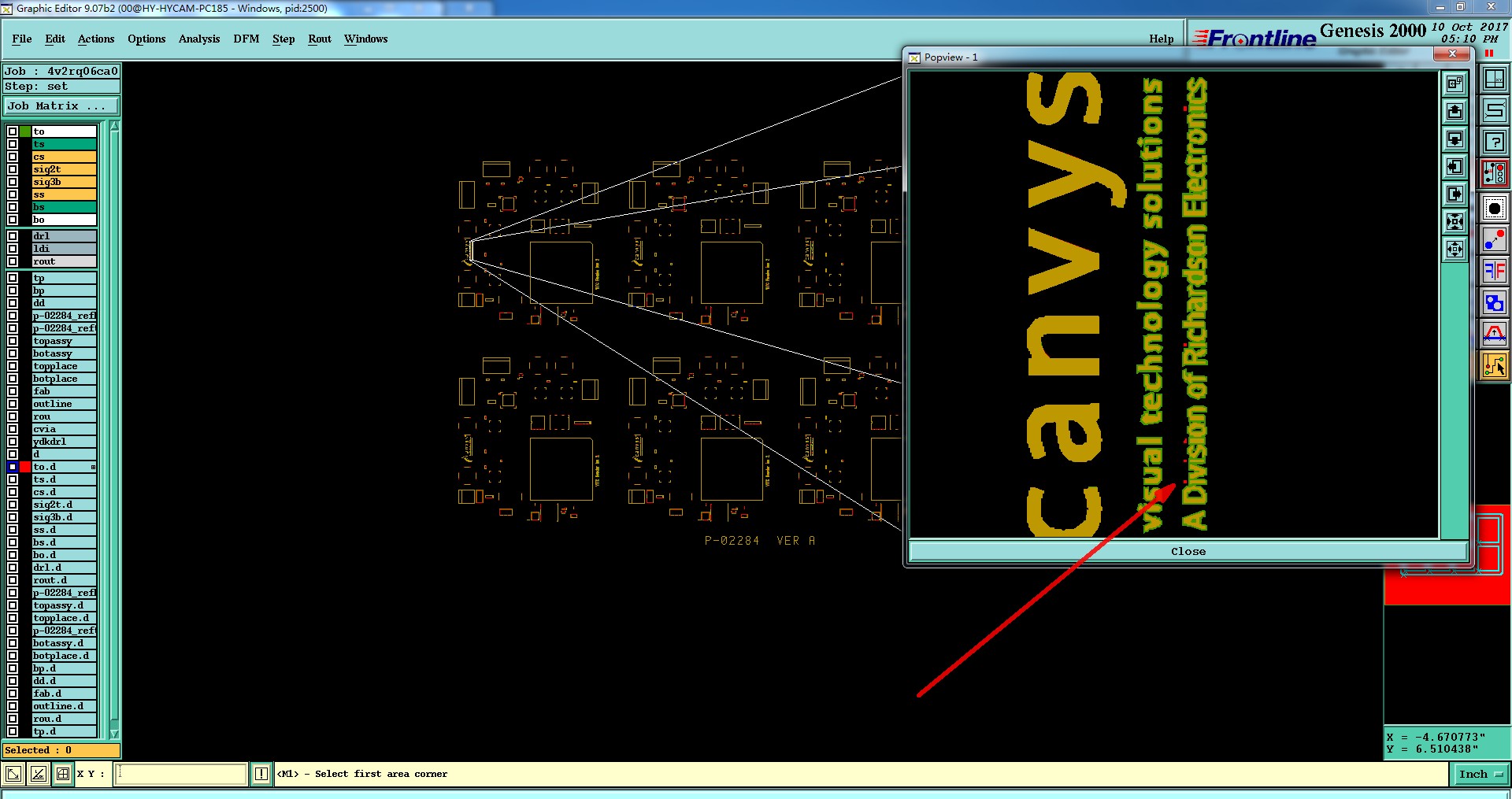Click the pan up icon in Popview
Viewport: 1512px width, 799px height.
pyautogui.click(x=1455, y=111)
